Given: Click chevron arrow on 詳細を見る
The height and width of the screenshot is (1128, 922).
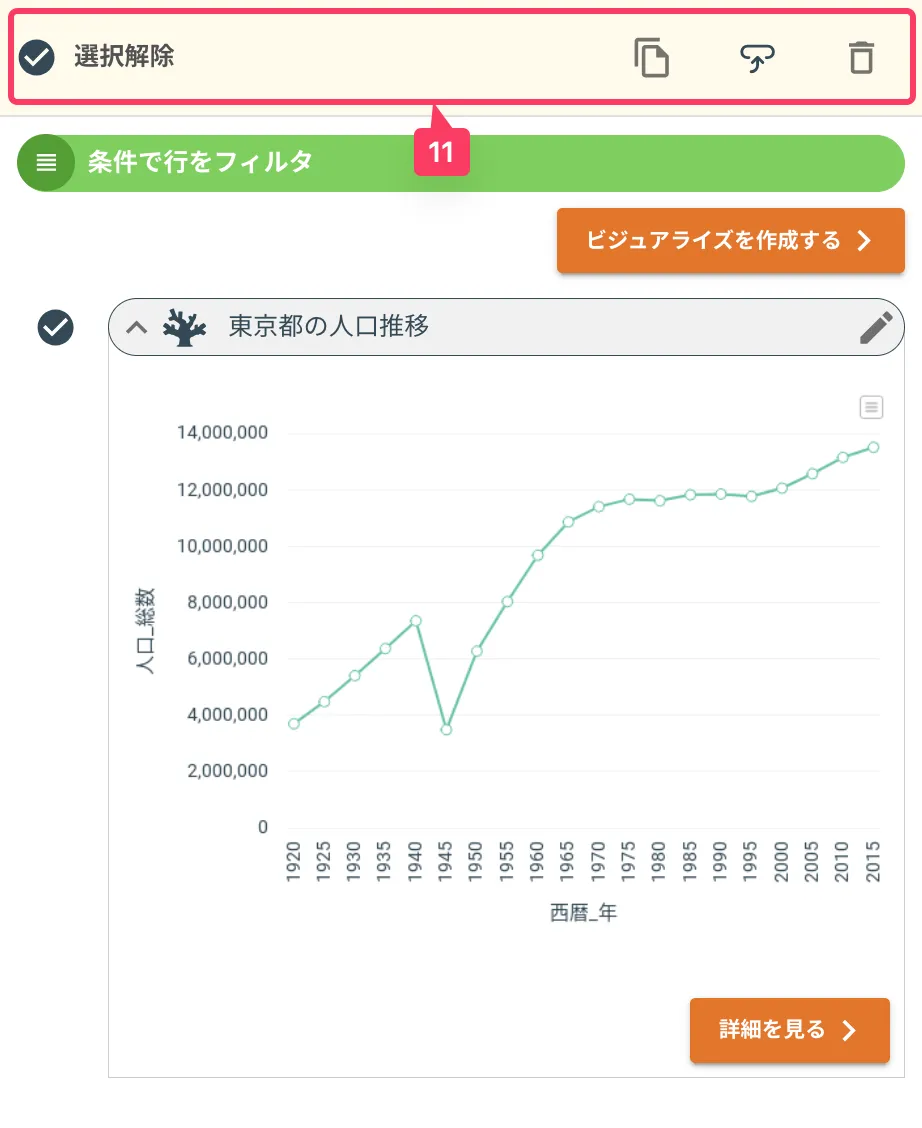Looking at the screenshot, I should [849, 1030].
